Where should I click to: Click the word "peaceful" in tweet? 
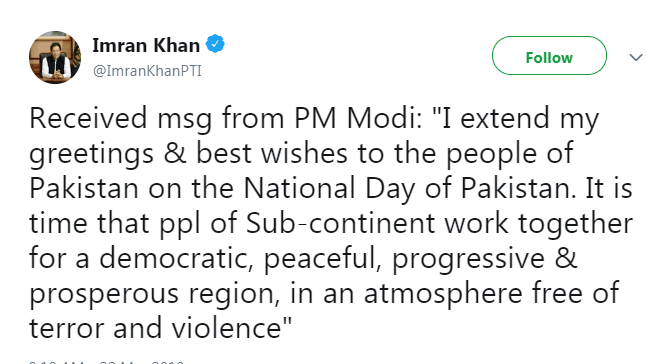pos(322,259)
